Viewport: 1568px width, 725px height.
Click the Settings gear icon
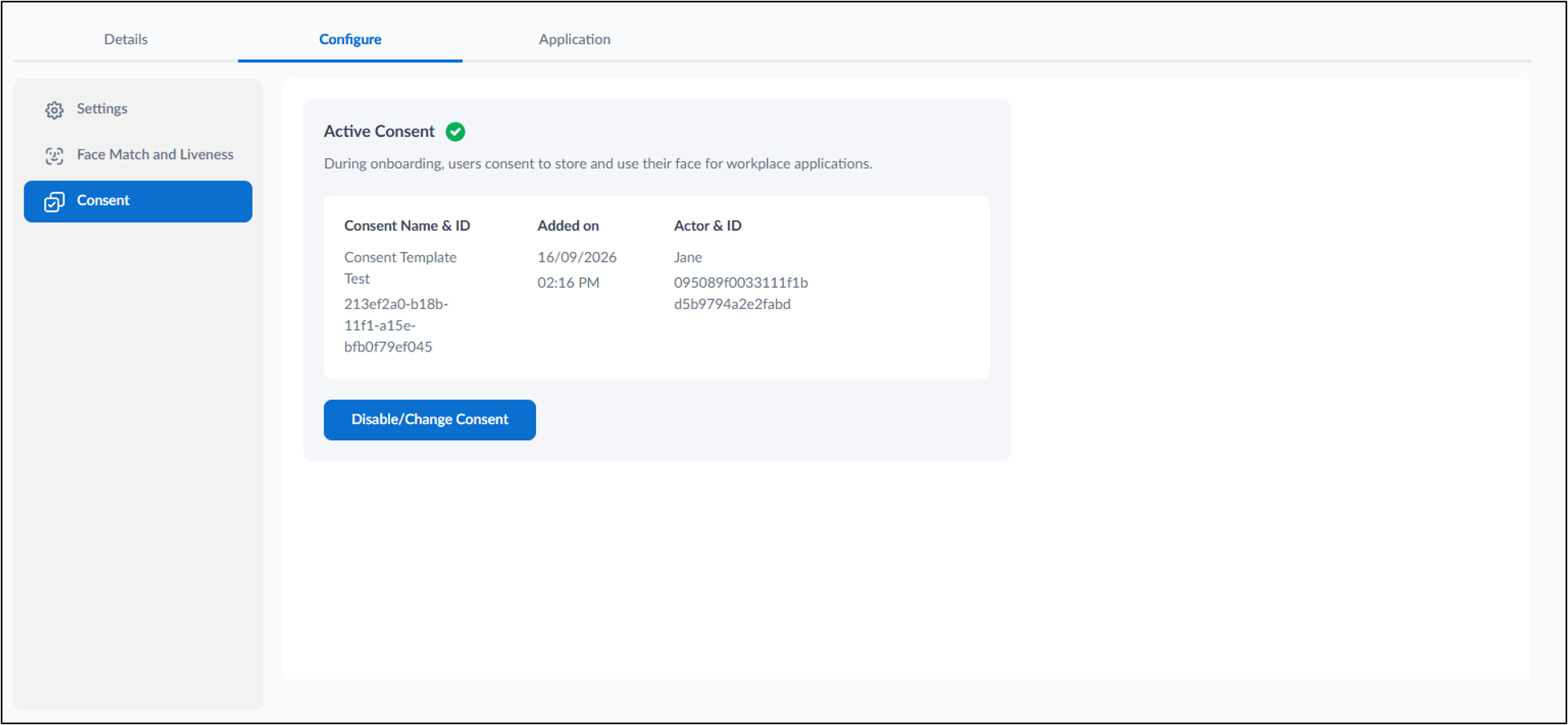[55, 110]
